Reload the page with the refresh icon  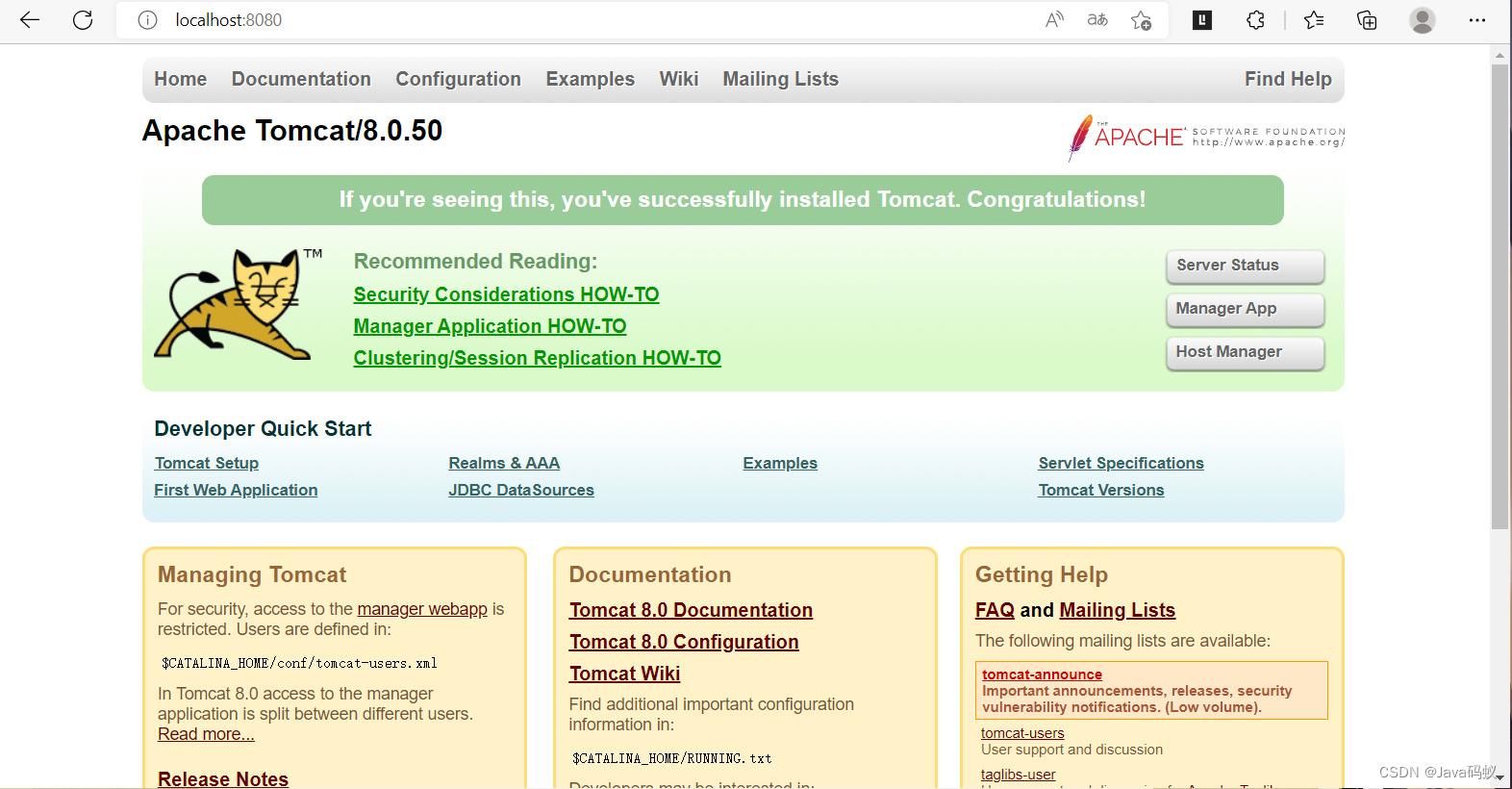83,20
